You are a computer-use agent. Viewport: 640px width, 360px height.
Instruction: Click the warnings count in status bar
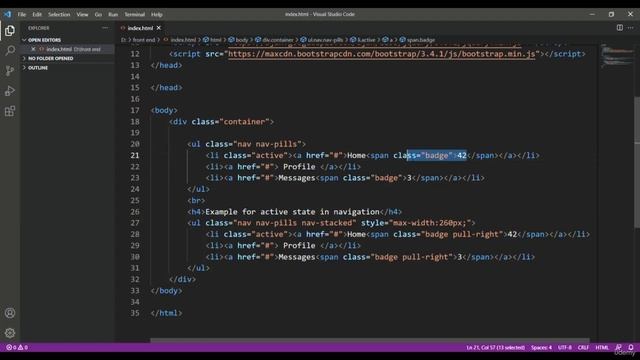point(23,347)
